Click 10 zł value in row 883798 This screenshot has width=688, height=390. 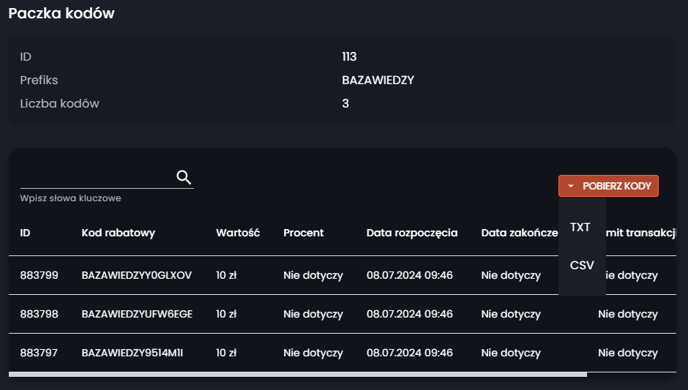[226, 314]
